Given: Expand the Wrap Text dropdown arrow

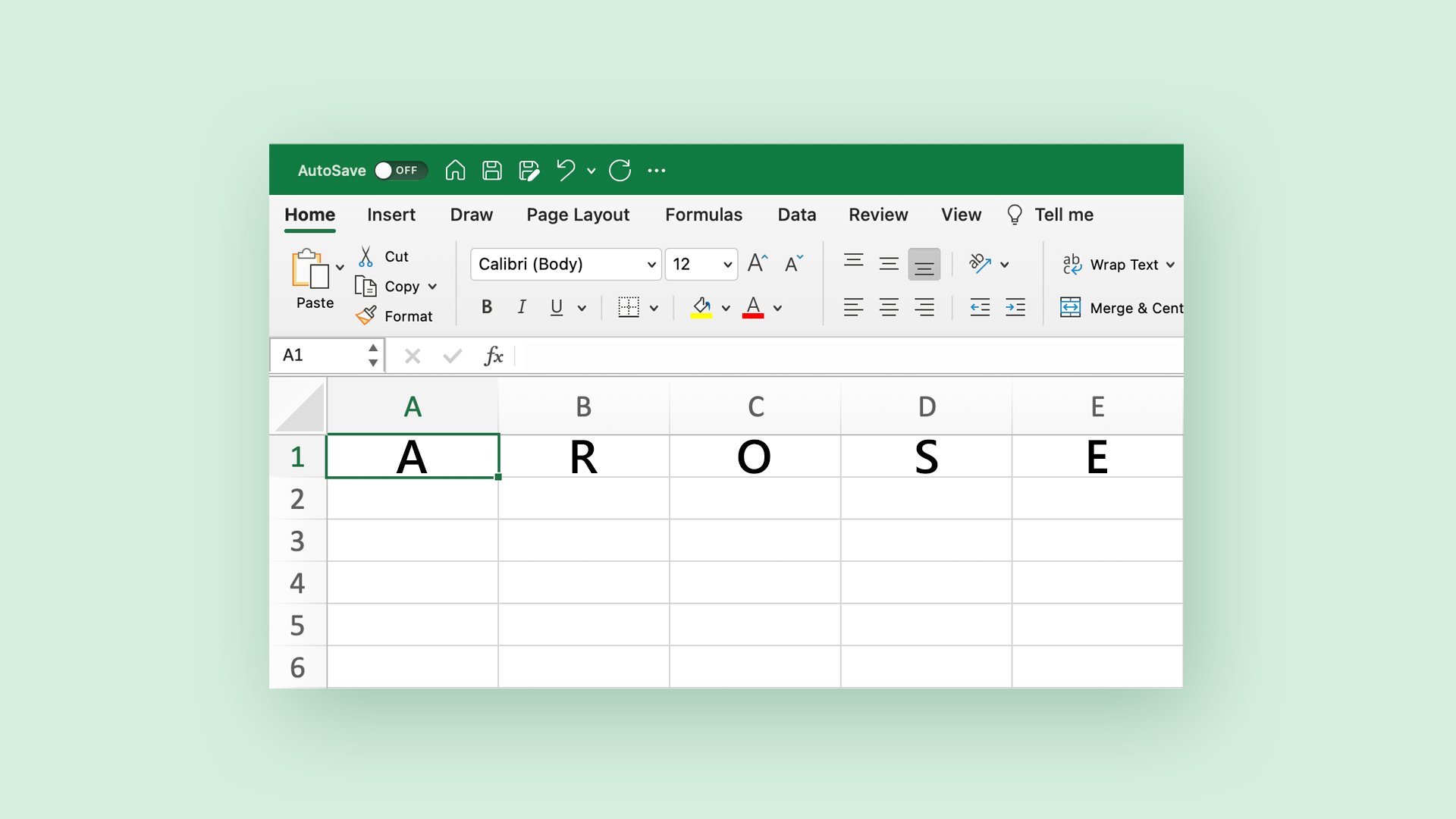Looking at the screenshot, I should pos(1171,265).
